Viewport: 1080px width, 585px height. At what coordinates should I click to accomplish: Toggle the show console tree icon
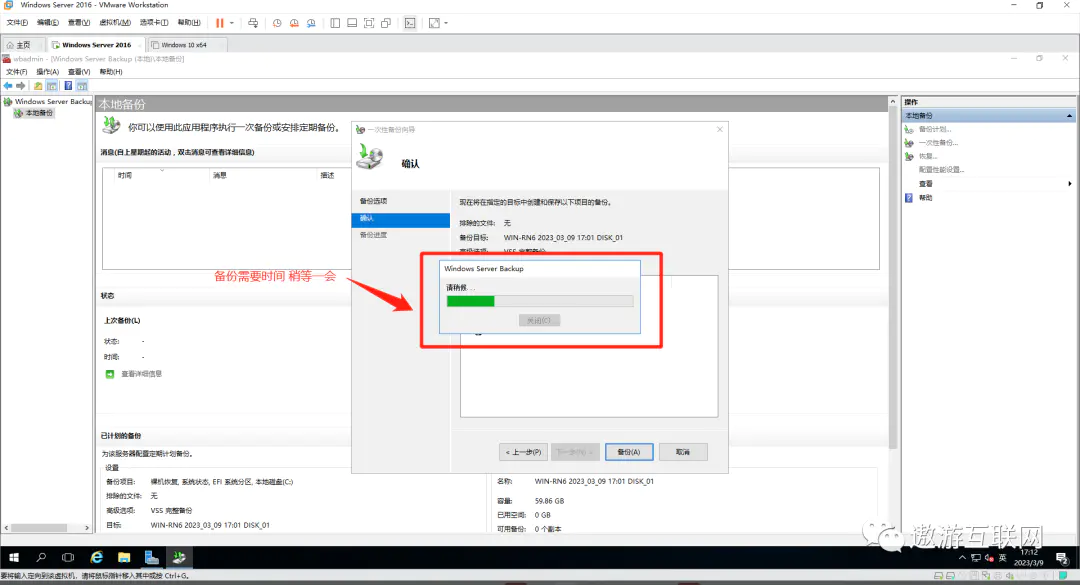[52, 86]
